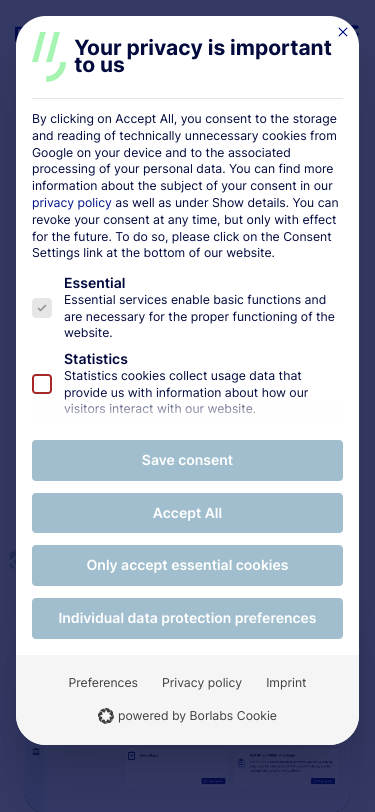This screenshot has width=375, height=812.
Task: Open the Imprint footer link
Action: coord(286,683)
